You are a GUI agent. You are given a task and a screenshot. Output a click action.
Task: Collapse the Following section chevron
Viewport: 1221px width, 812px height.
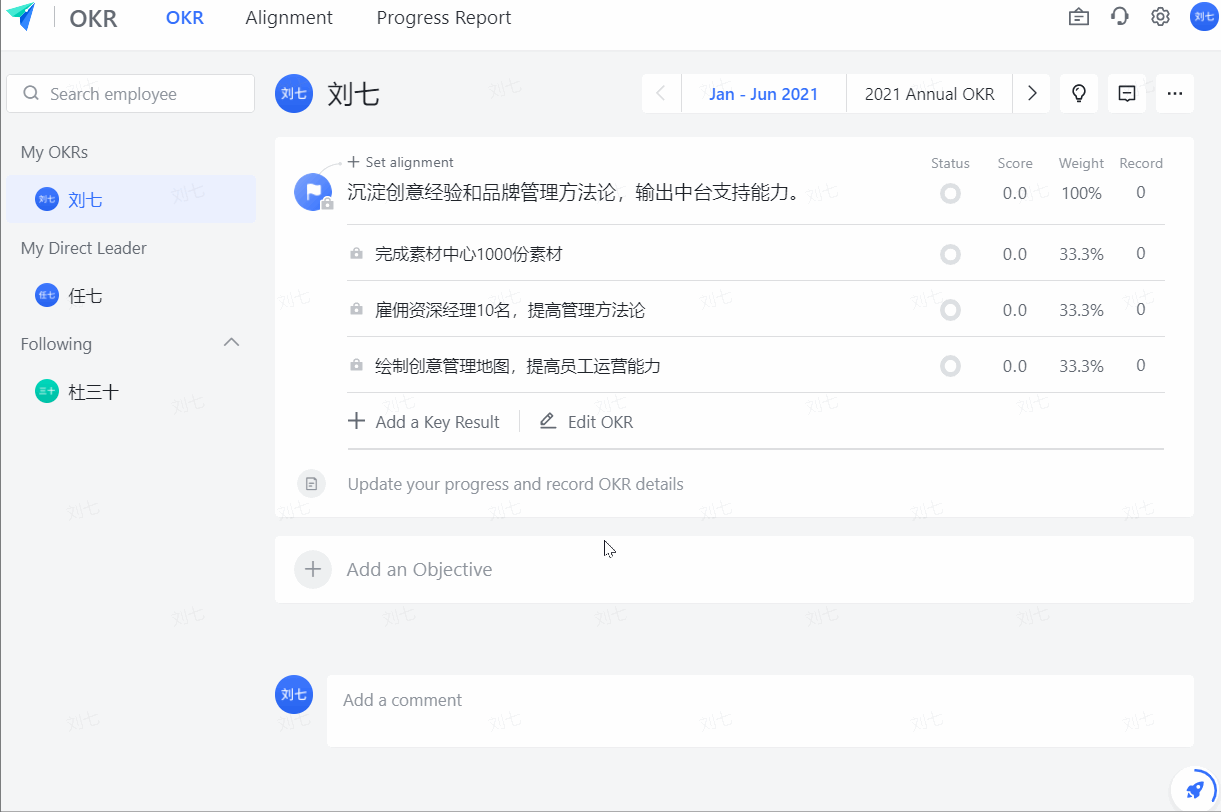click(231, 342)
